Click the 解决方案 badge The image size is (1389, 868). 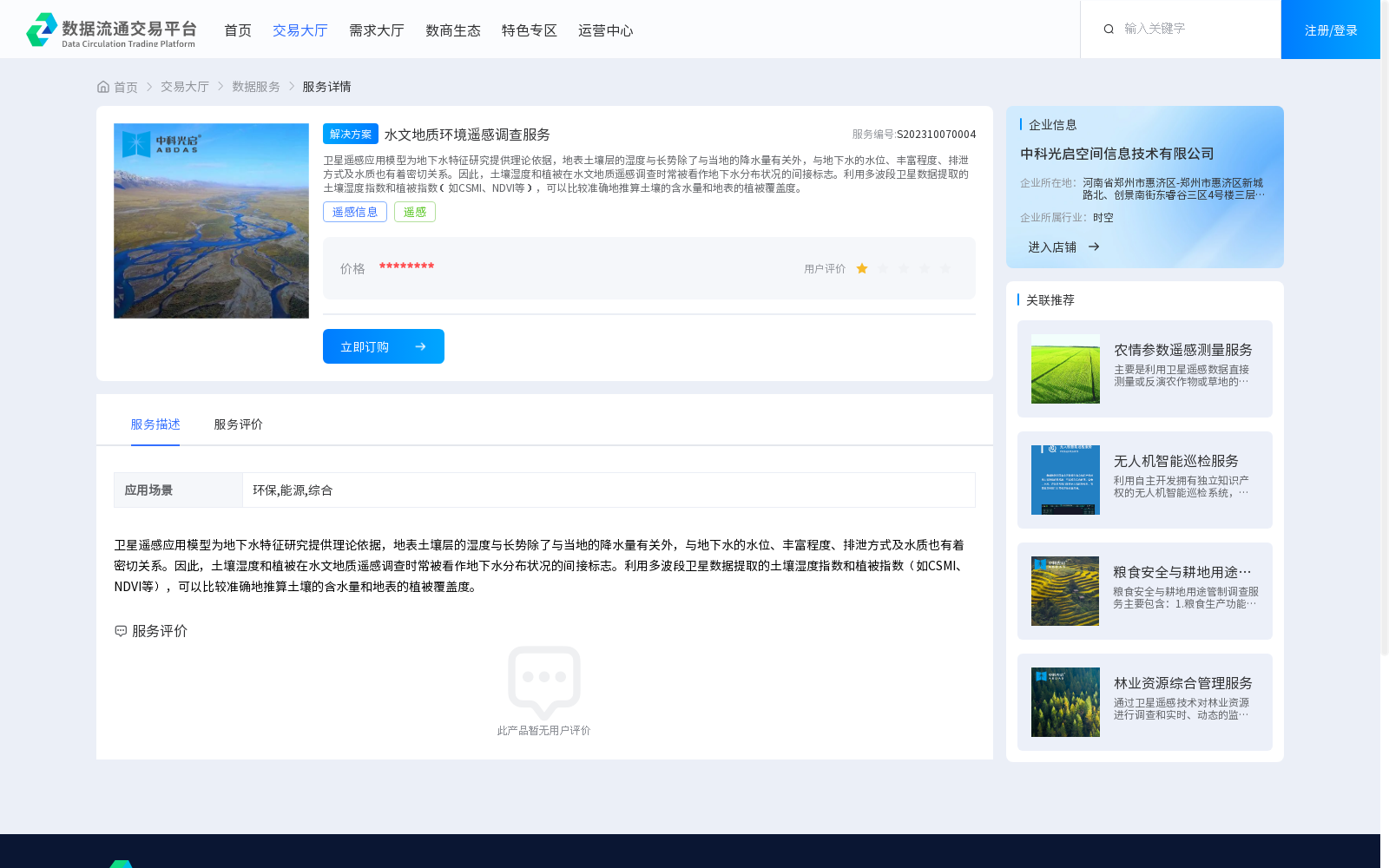351,134
